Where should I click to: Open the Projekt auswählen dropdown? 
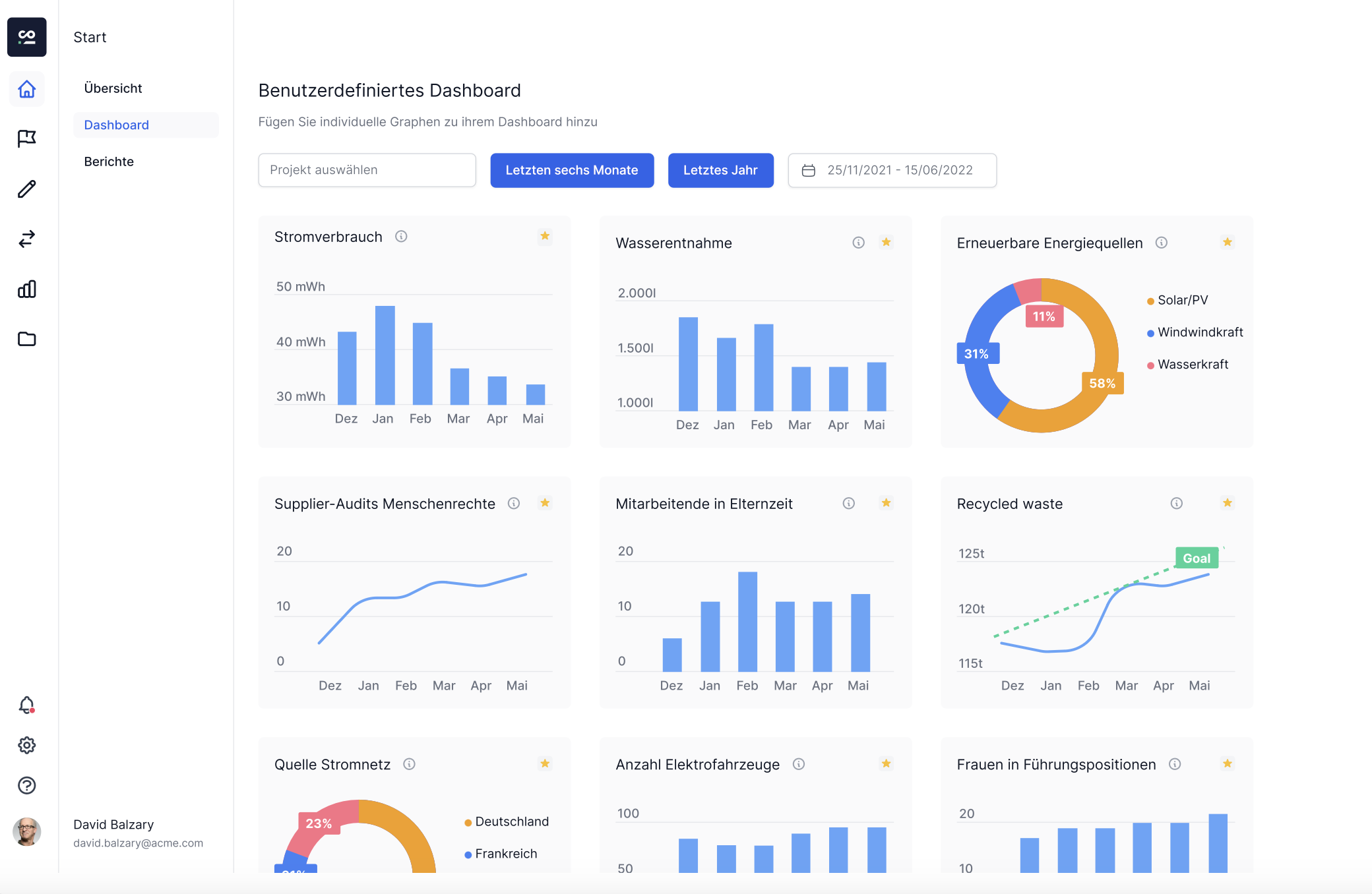(367, 170)
